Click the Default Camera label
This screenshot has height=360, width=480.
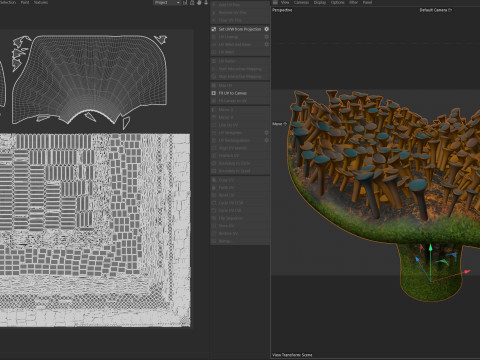click(433, 10)
